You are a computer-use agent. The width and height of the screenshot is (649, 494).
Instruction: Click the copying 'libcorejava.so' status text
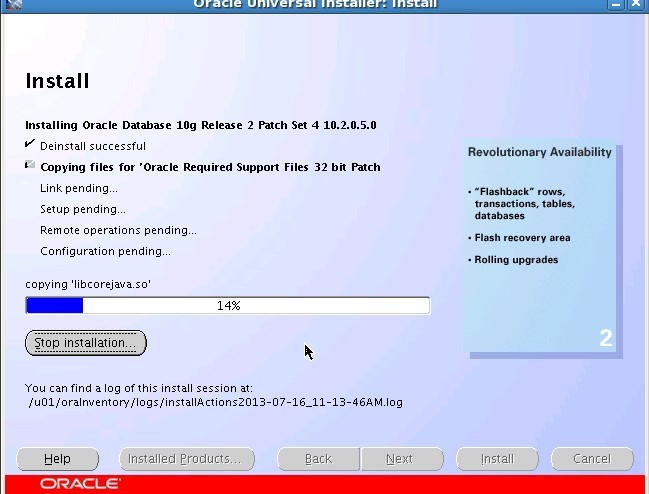tap(88, 284)
